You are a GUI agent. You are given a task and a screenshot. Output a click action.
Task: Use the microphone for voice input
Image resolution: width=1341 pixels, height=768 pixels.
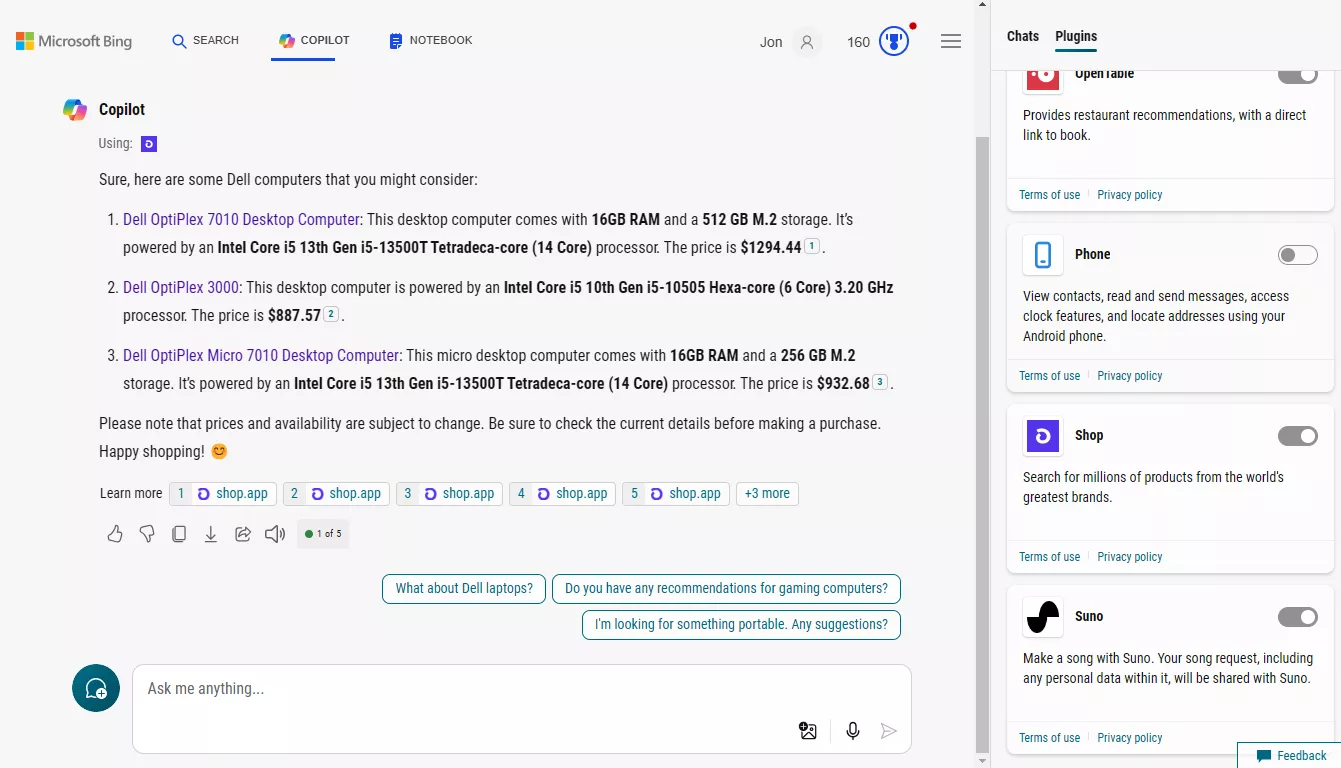[x=853, y=731]
